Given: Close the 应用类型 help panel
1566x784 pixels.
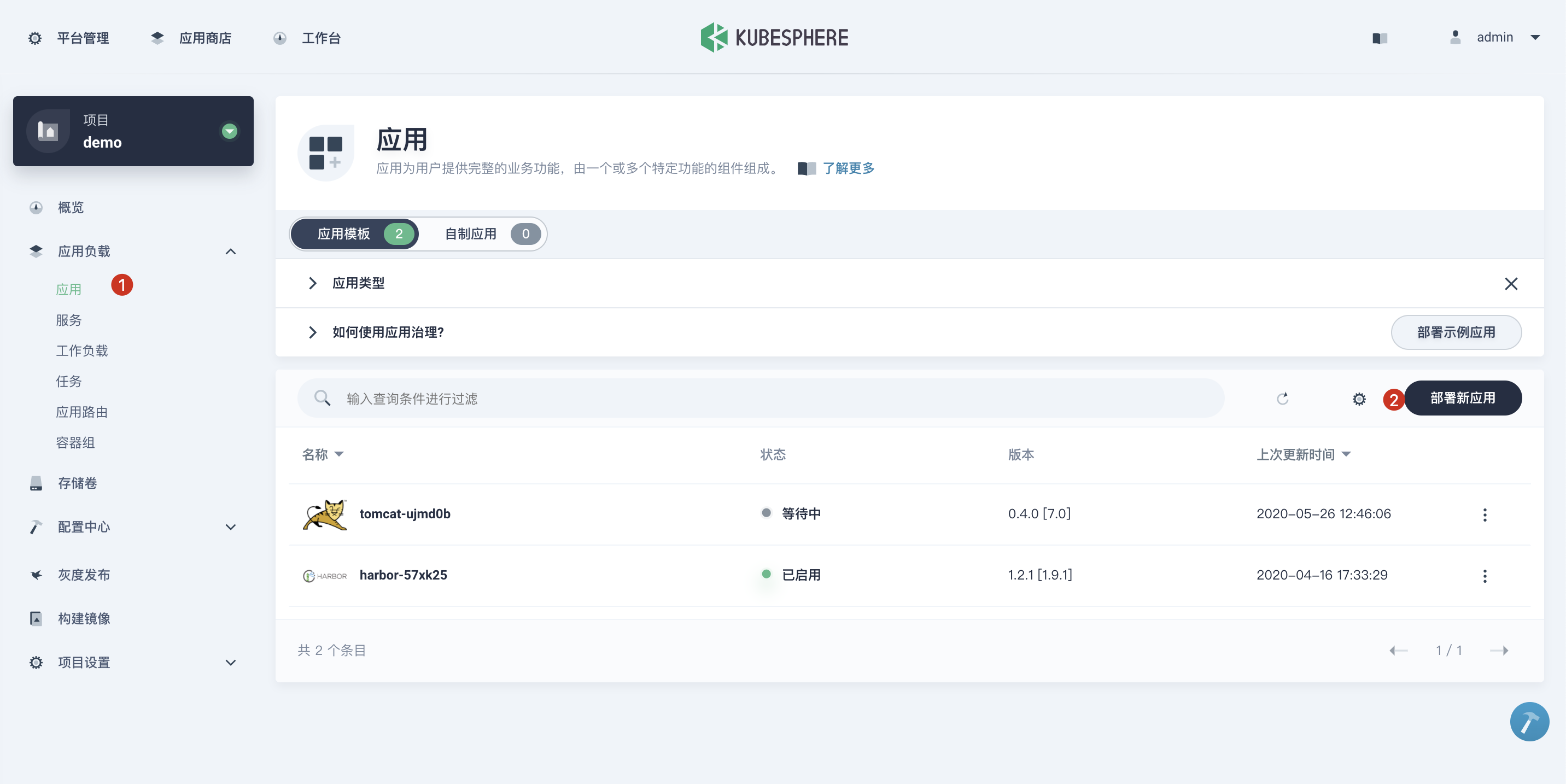Looking at the screenshot, I should [x=1511, y=284].
